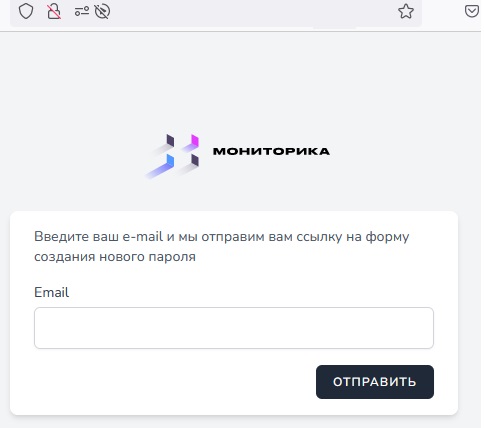The height and width of the screenshot is (428, 484).
Task: Click the МОНИТОРИКА brand name text
Action: click(271, 151)
